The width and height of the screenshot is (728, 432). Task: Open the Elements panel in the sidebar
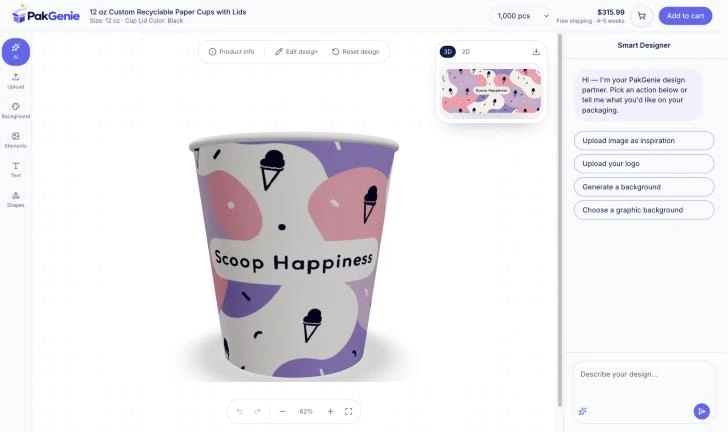pos(16,140)
